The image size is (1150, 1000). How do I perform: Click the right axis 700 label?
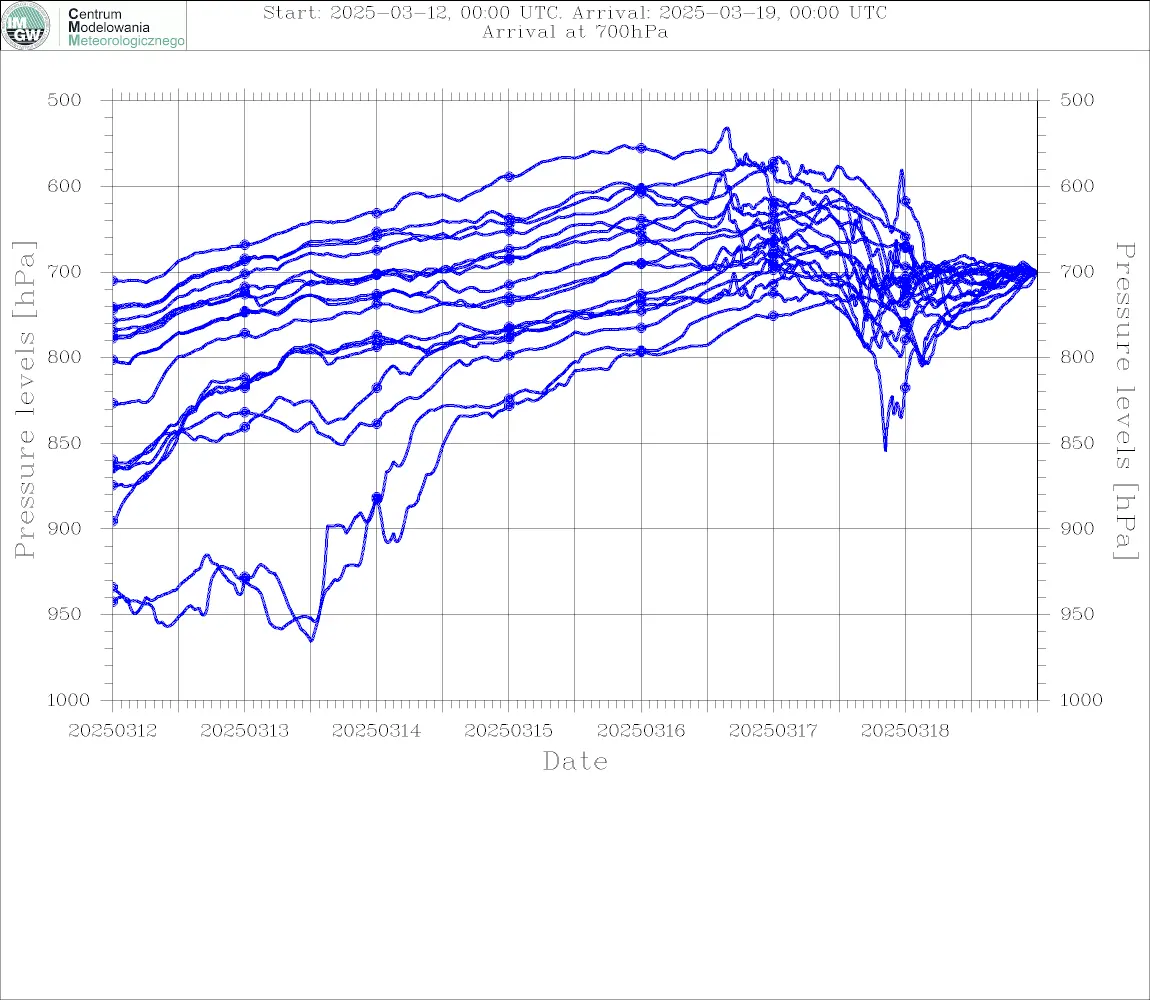1077,271
